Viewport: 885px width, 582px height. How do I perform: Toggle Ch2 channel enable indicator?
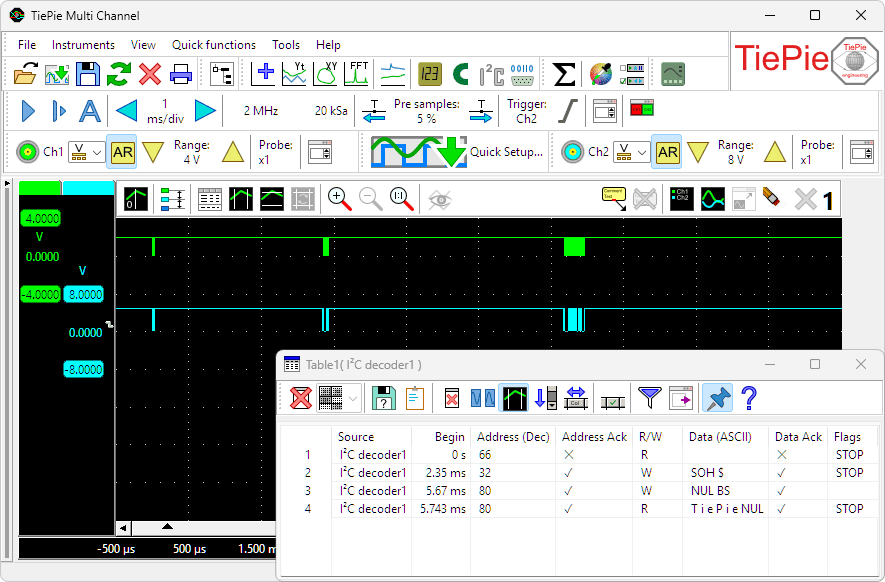click(x=572, y=152)
